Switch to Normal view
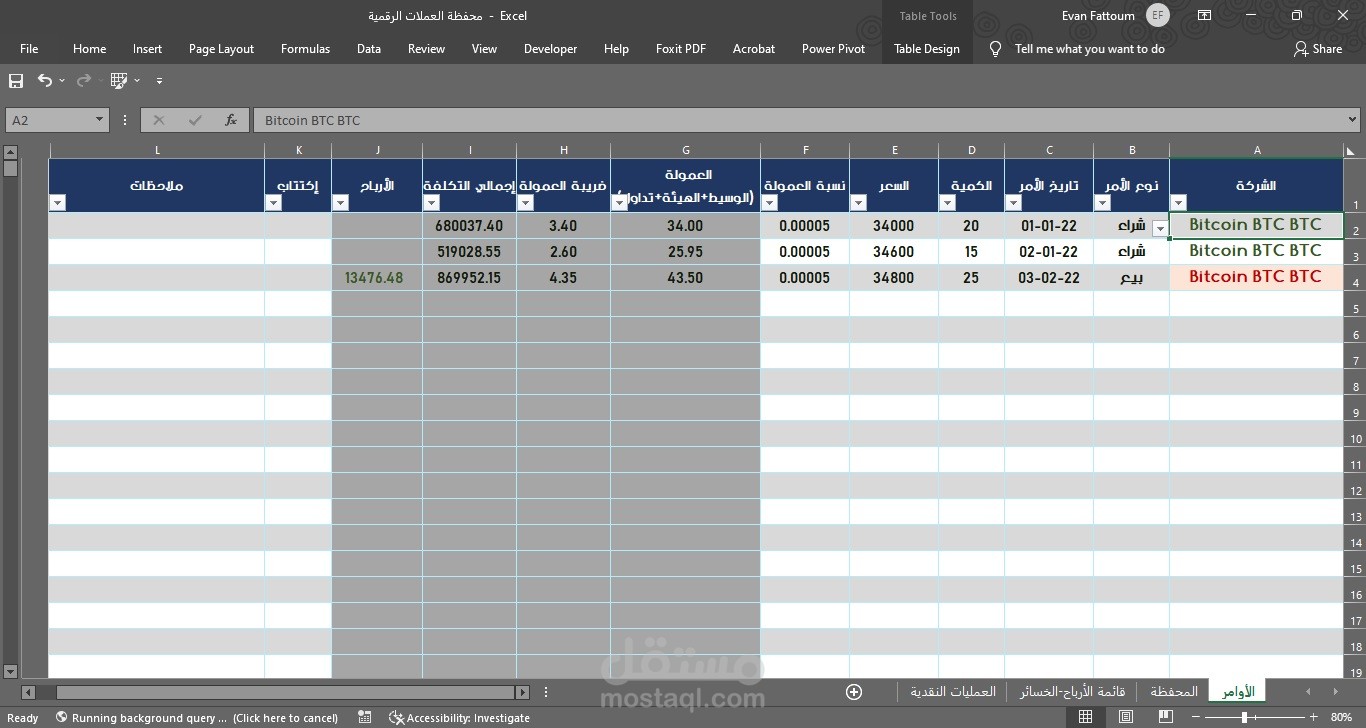The height and width of the screenshot is (728, 1366). [x=1085, y=717]
